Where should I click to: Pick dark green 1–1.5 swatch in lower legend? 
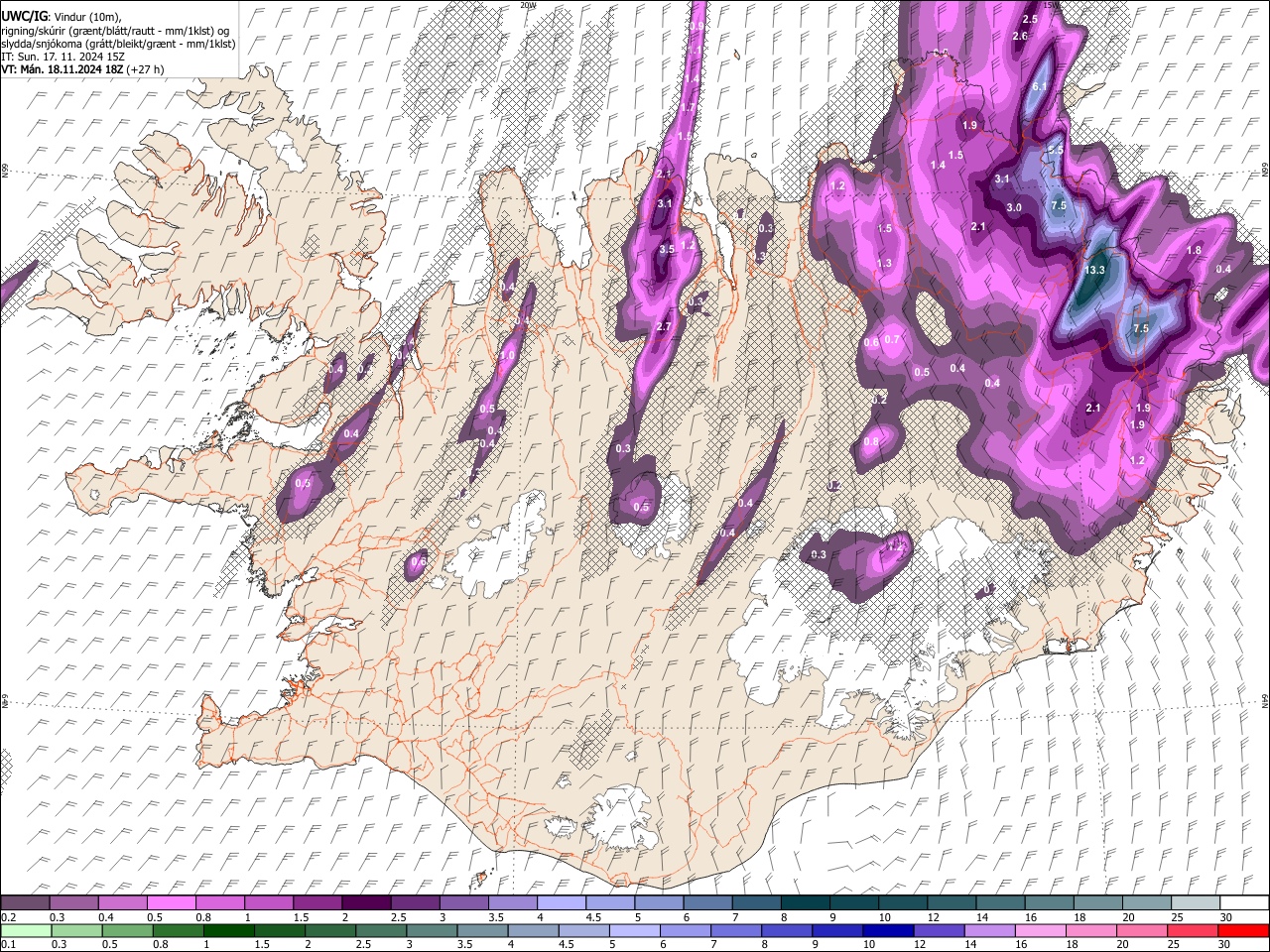tap(228, 930)
